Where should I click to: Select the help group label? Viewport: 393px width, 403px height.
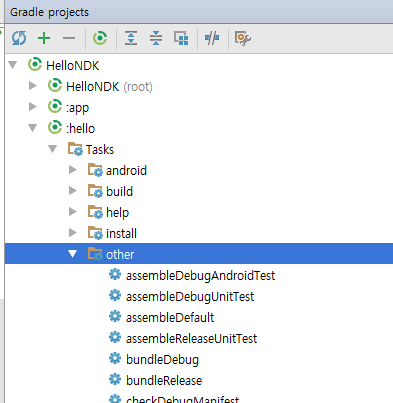[x=117, y=213]
